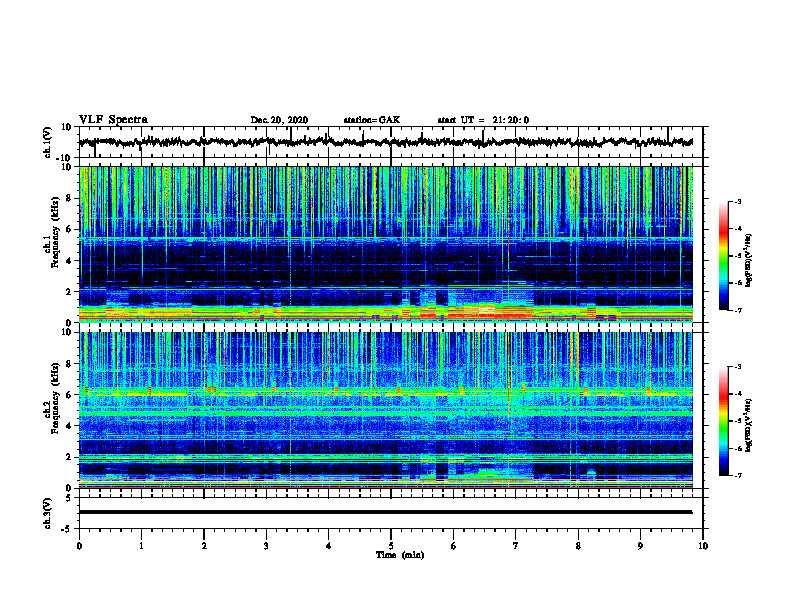Click the "ch.3(V)" axis label

click(48, 514)
